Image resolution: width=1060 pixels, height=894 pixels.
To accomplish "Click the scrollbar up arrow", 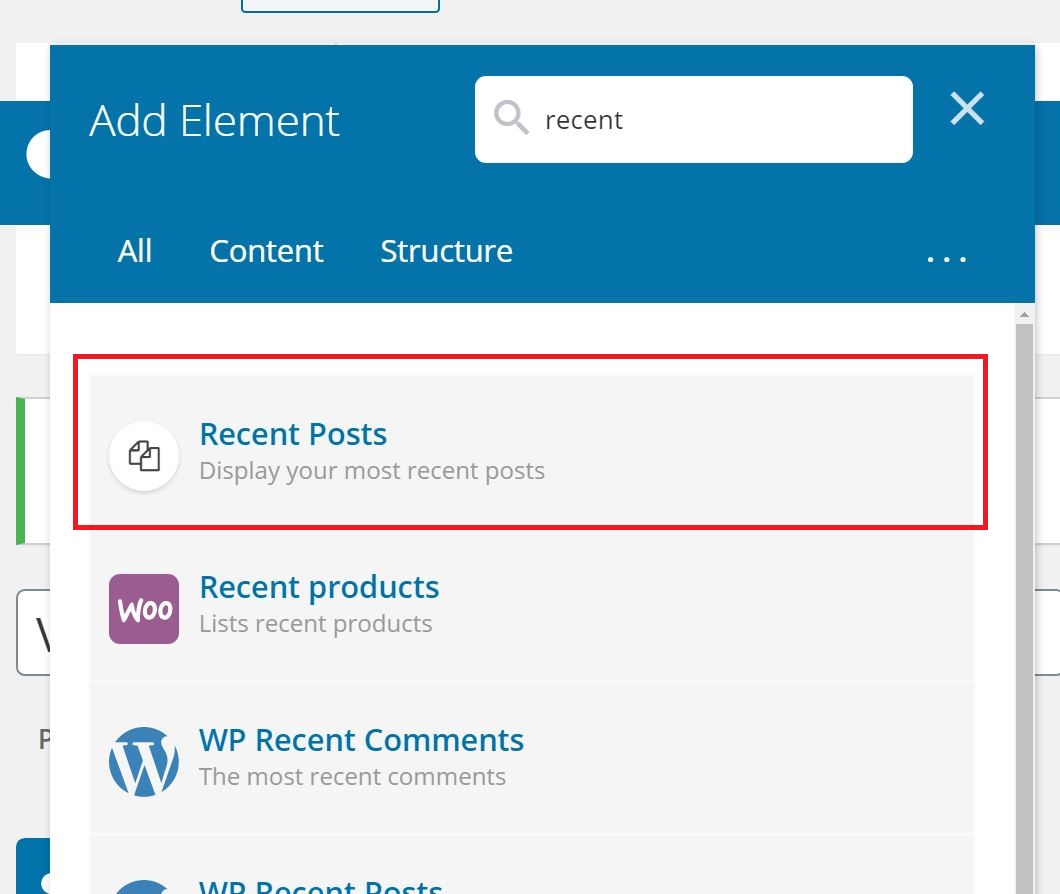I will [x=1024, y=314].
